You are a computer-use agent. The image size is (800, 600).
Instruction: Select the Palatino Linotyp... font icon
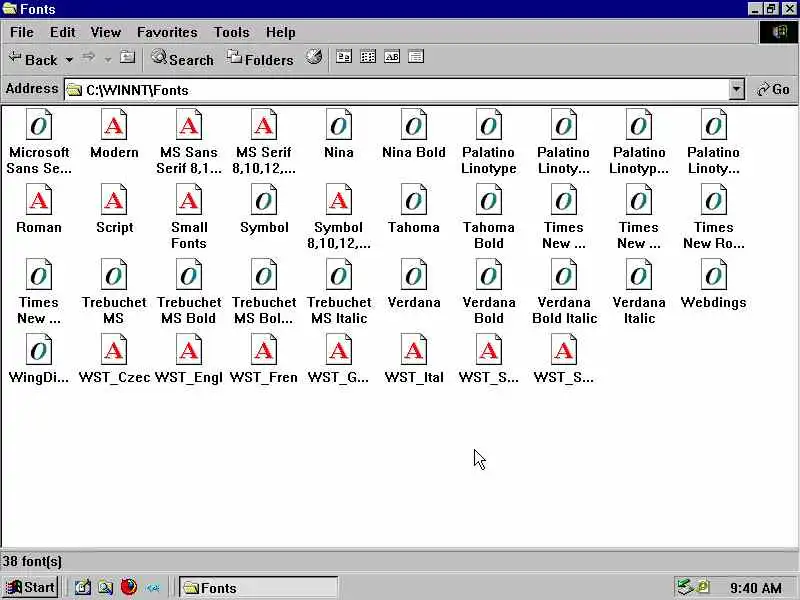(639, 124)
